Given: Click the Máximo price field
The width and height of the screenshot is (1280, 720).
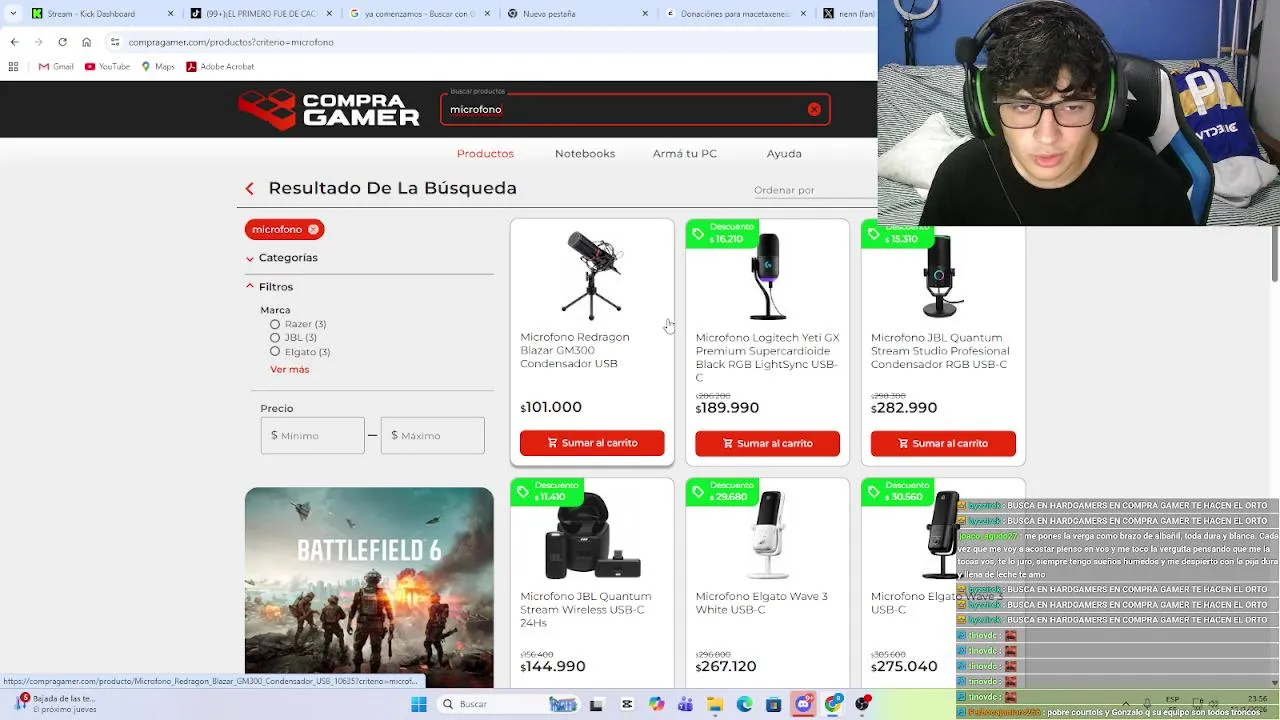Looking at the screenshot, I should point(432,436).
